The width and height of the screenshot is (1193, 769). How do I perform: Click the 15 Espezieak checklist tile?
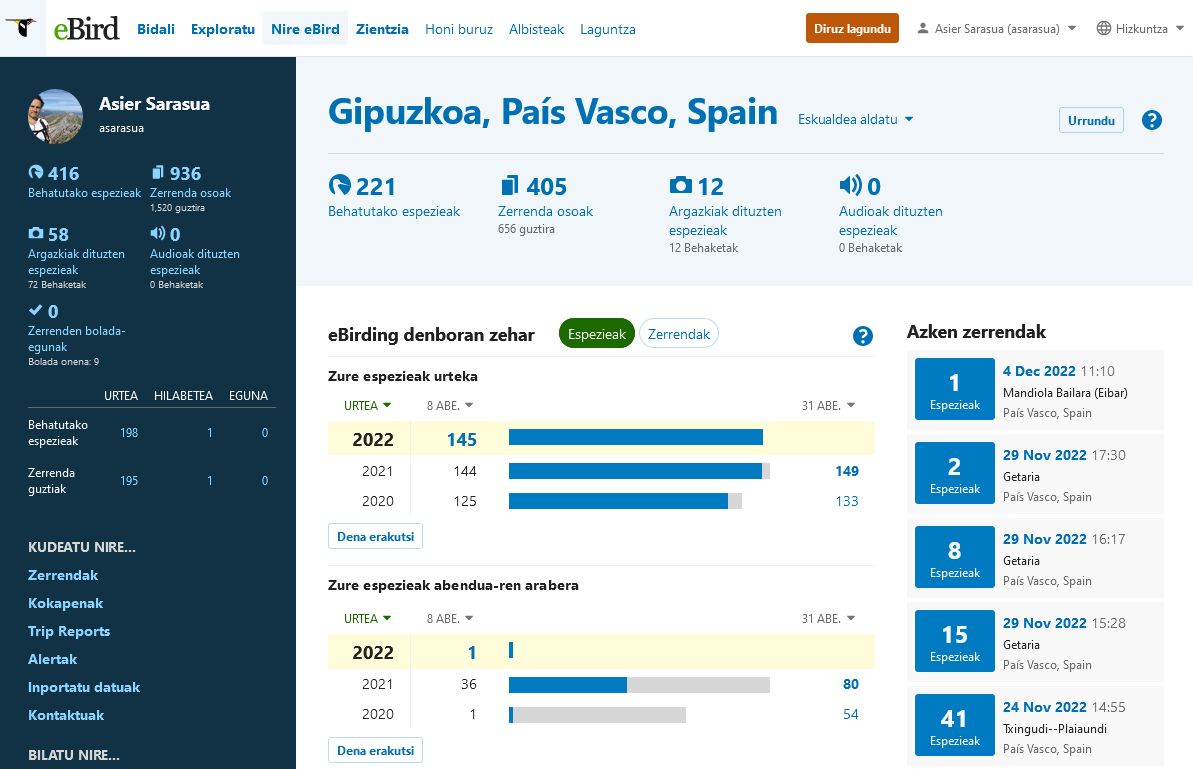(x=954, y=641)
